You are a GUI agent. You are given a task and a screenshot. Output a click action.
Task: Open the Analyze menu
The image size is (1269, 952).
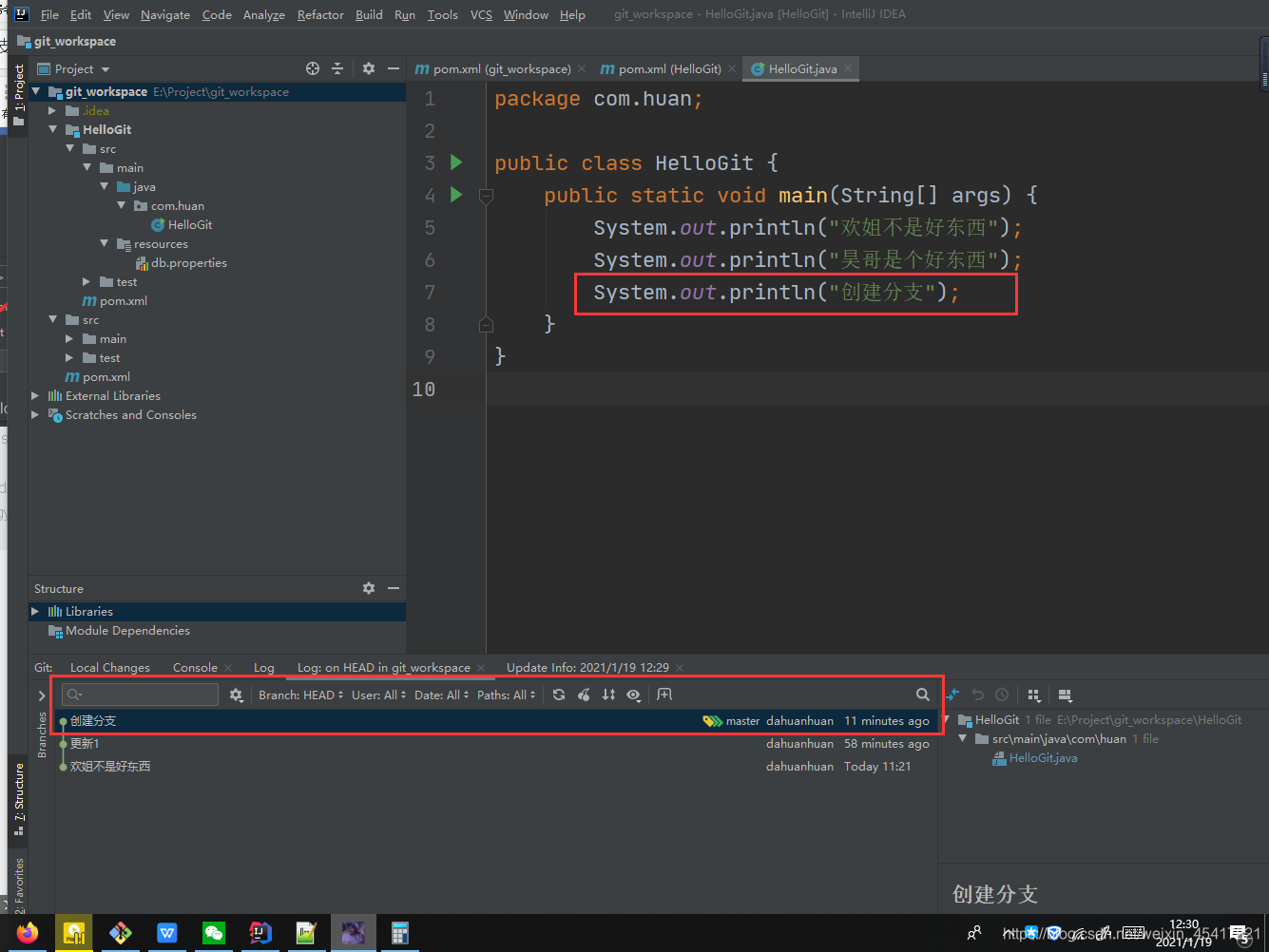264,14
